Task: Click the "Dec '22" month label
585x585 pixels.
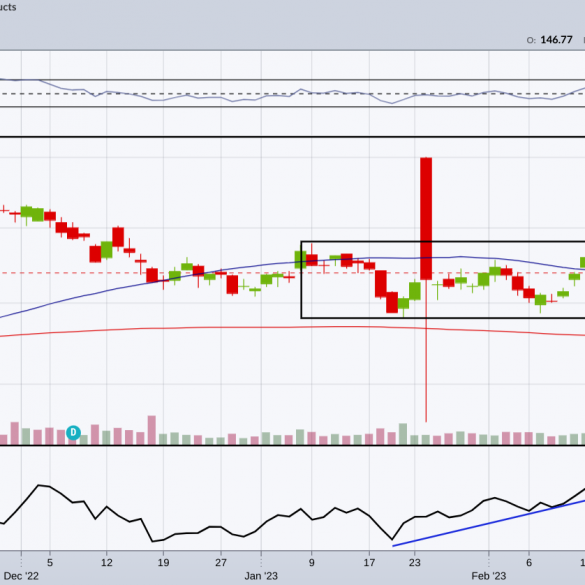Action: pyautogui.click(x=21, y=576)
